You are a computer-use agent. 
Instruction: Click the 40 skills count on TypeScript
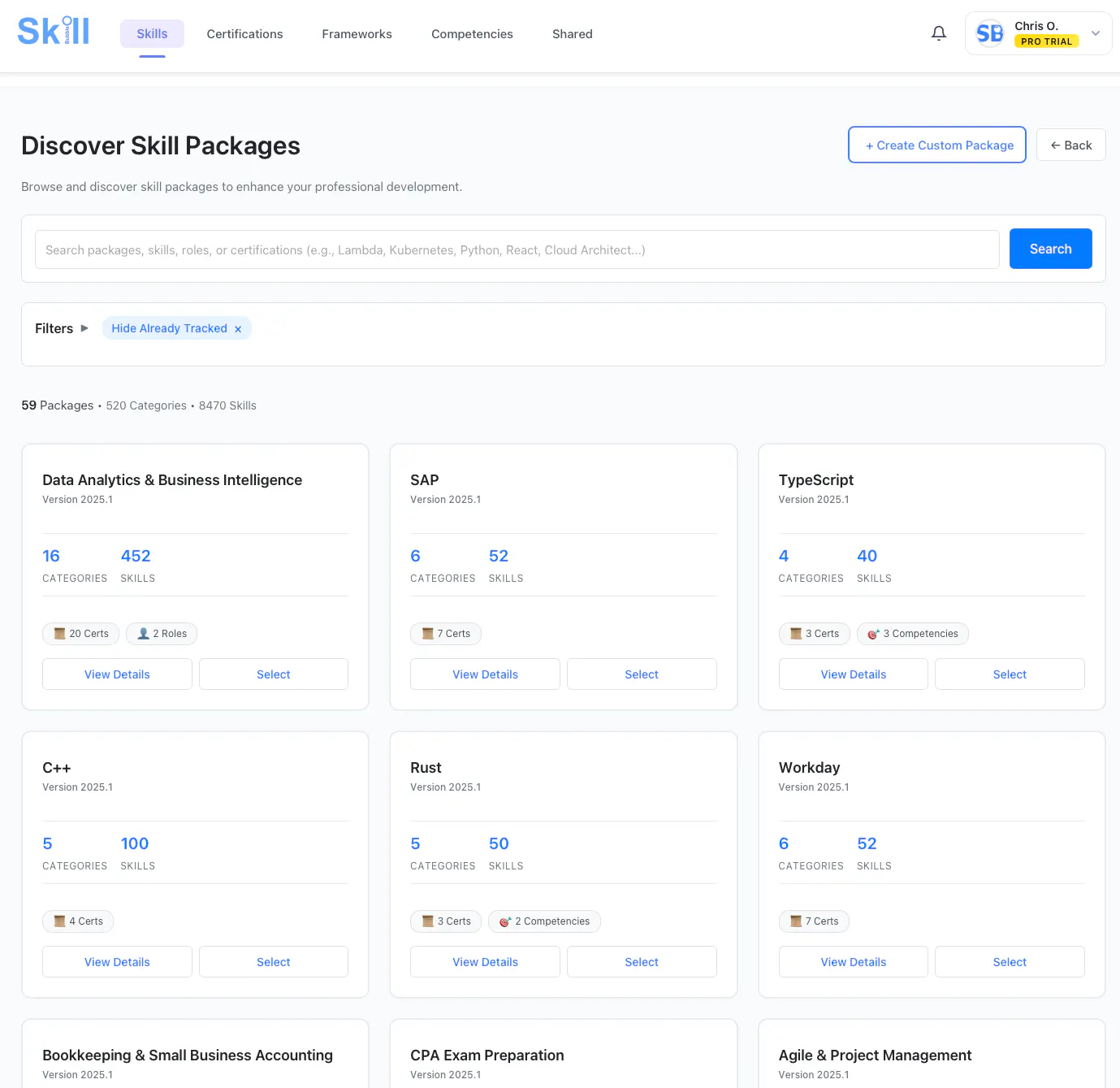(x=867, y=556)
